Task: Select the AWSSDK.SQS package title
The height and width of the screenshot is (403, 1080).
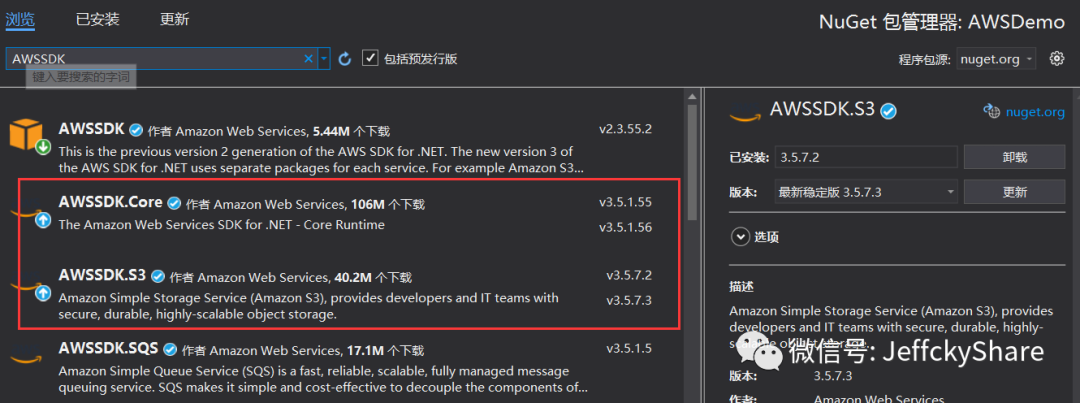Action: pyautogui.click(x=109, y=347)
